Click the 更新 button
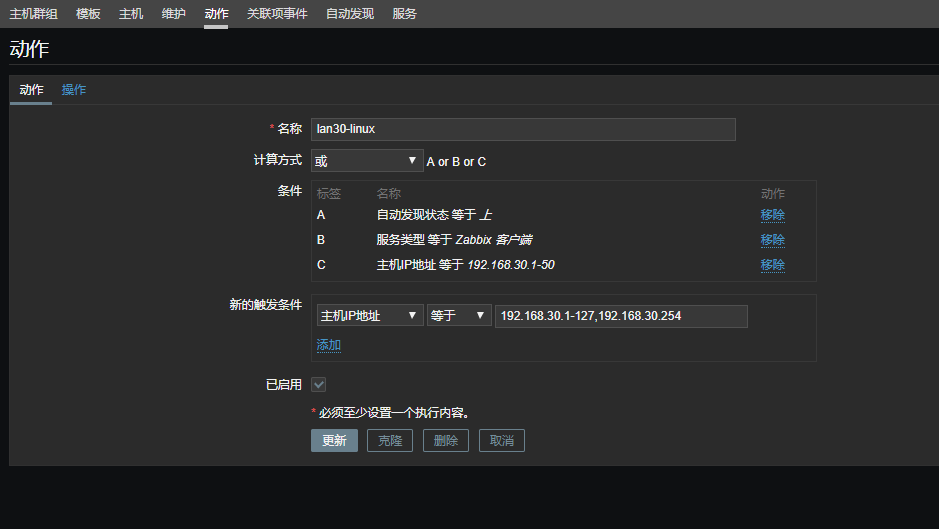This screenshot has height=529, width=939. pos(334,440)
